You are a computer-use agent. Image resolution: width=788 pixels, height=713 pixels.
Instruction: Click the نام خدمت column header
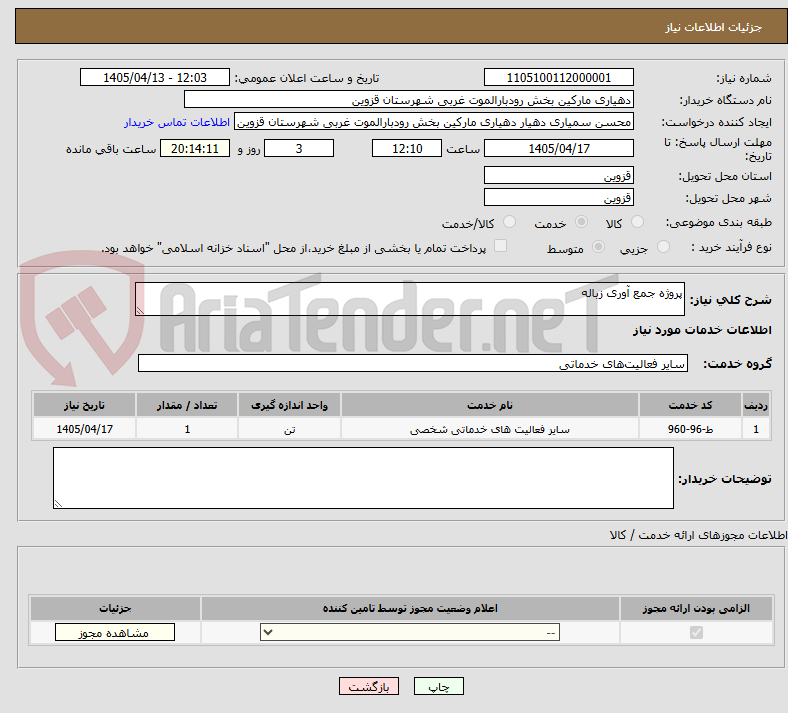pyautogui.click(x=489, y=405)
